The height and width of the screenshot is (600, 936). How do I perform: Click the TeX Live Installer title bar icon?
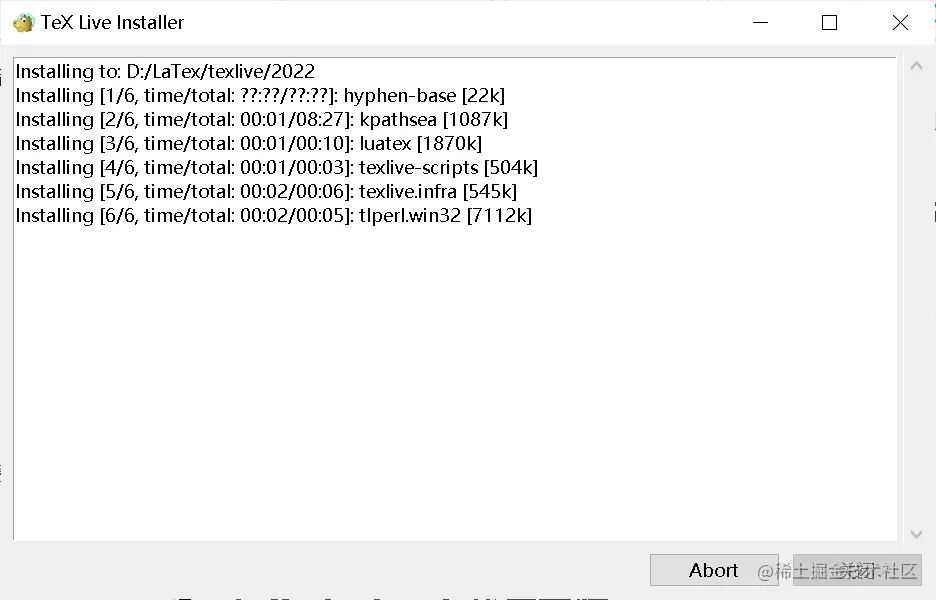tap(23, 22)
